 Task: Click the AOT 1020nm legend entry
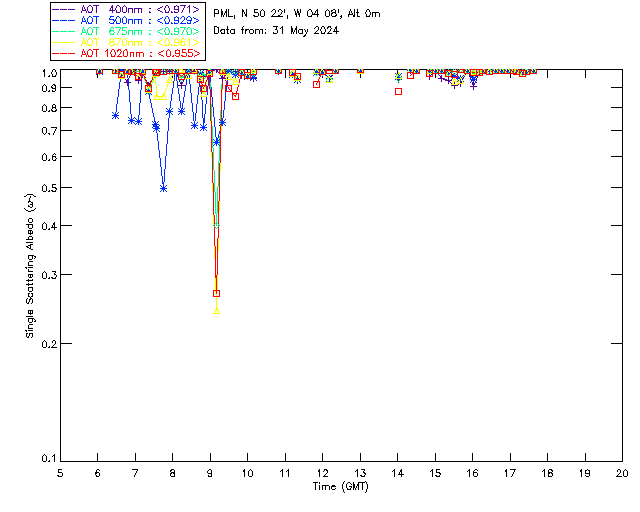(127, 53)
